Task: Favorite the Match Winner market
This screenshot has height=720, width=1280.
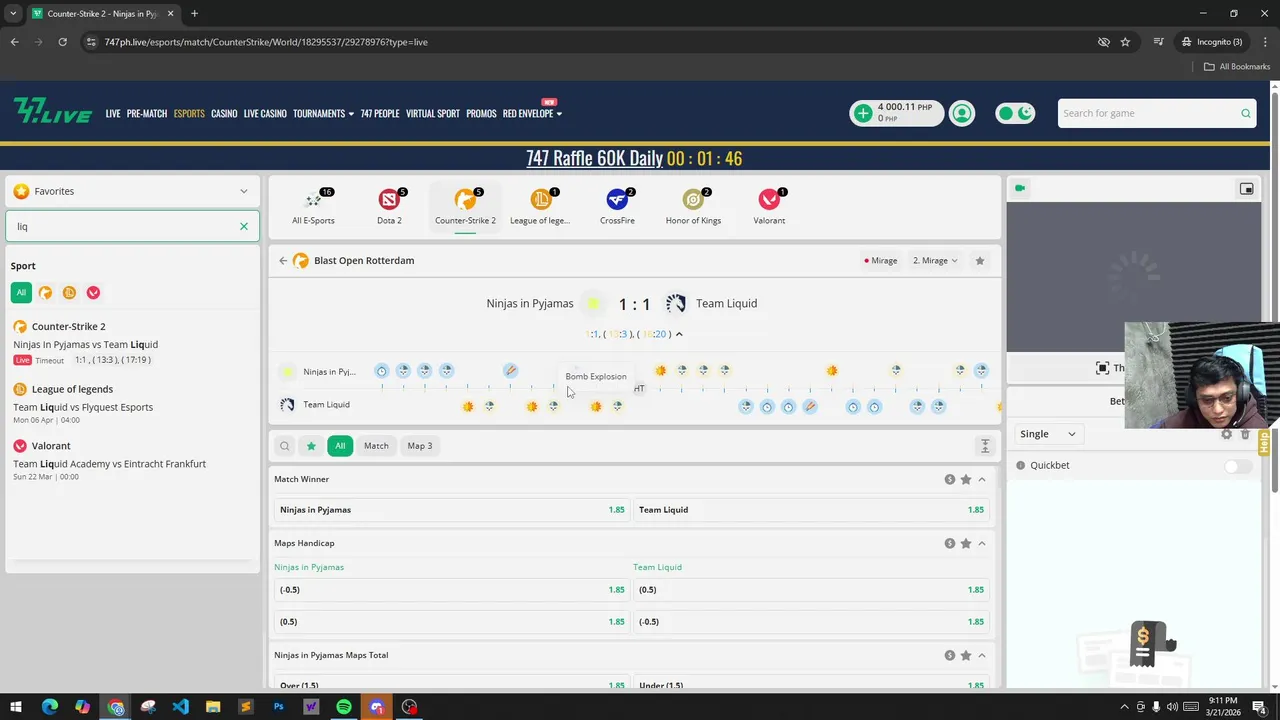Action: click(966, 479)
